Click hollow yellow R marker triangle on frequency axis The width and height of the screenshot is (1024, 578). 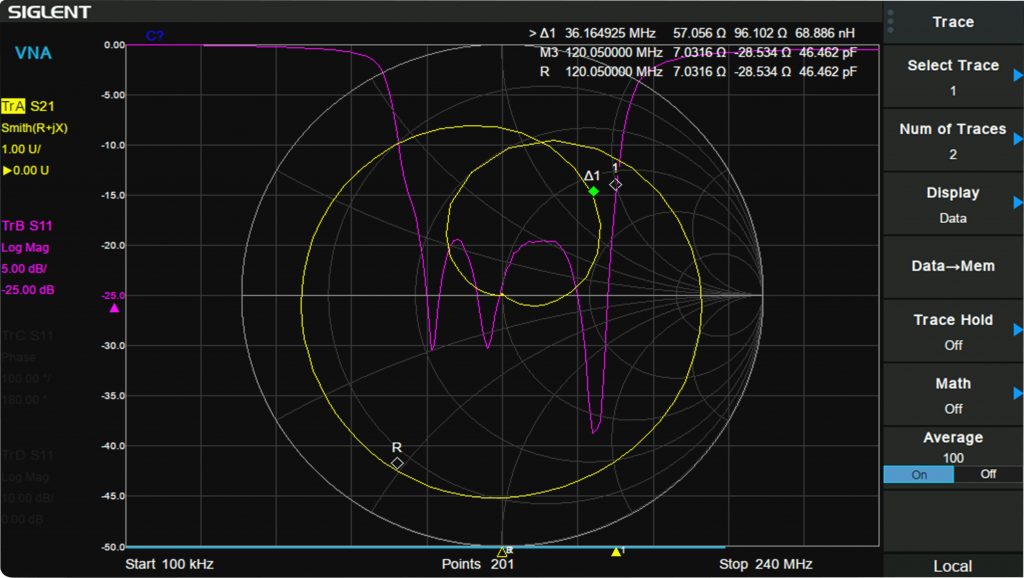[502, 551]
